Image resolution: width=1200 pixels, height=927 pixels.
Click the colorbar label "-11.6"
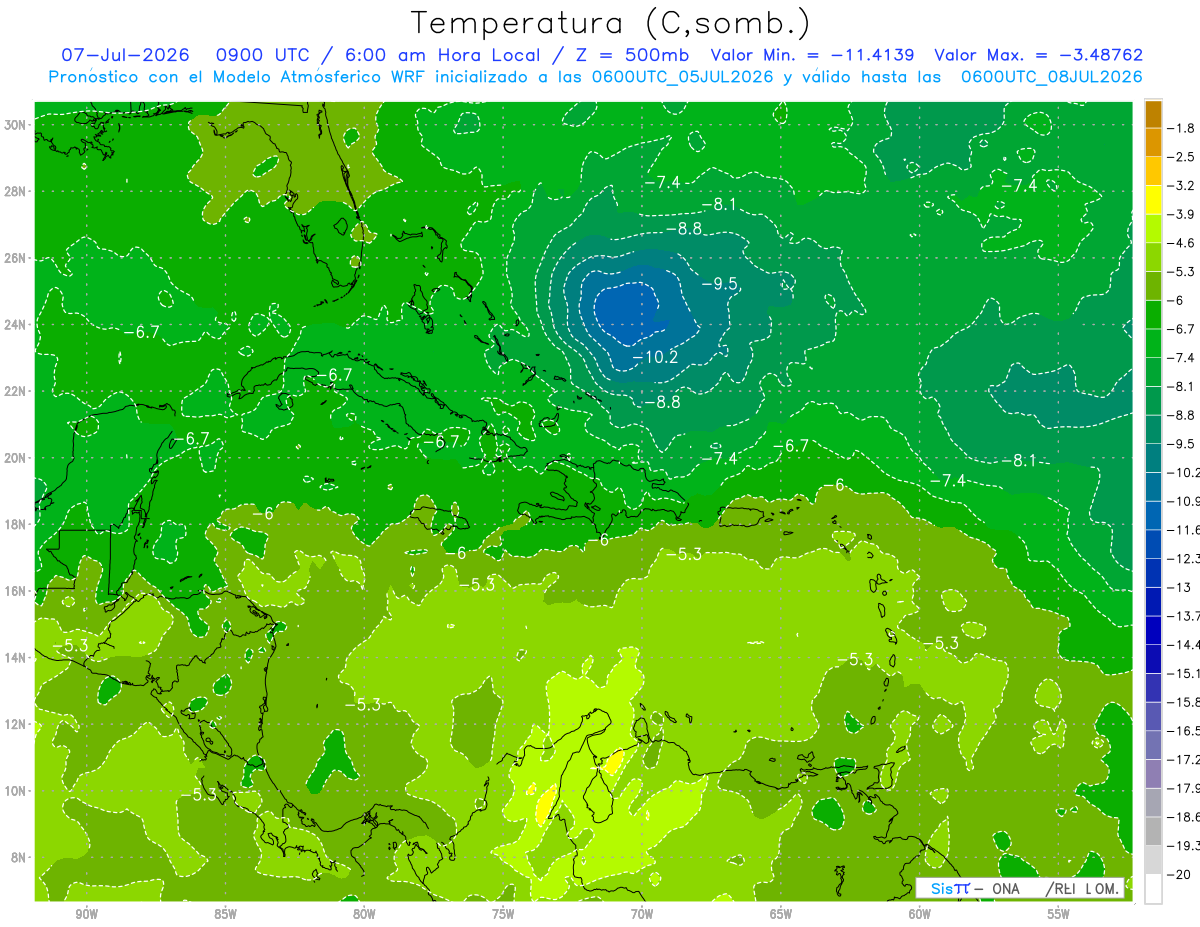click(1184, 530)
